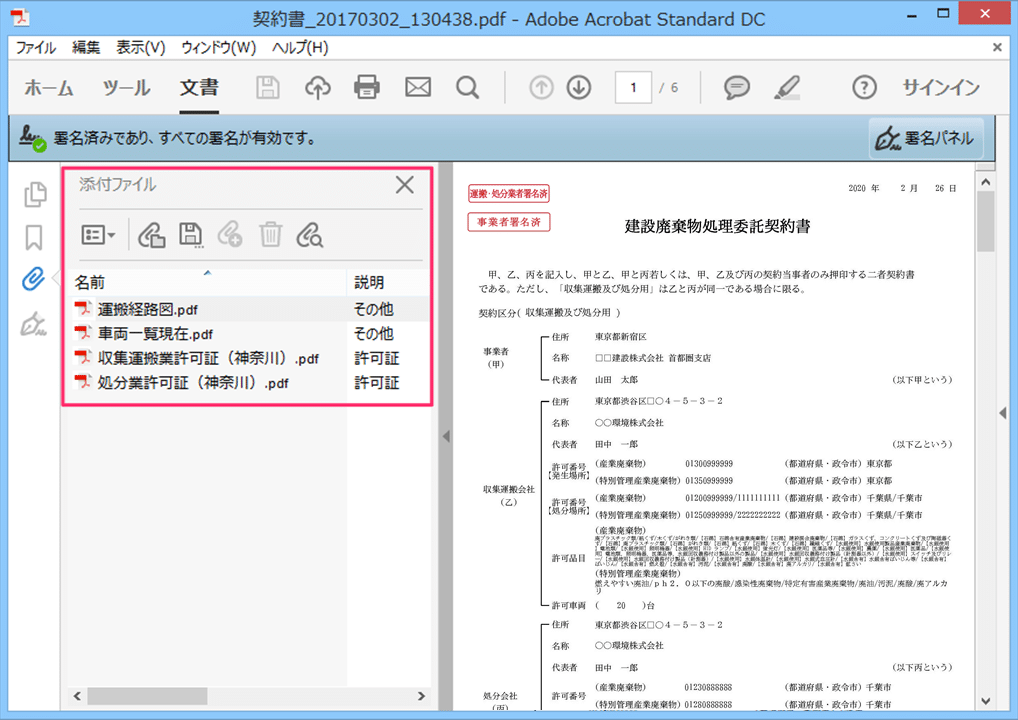Click the attachments paperclip sidebar icon

click(x=33, y=279)
